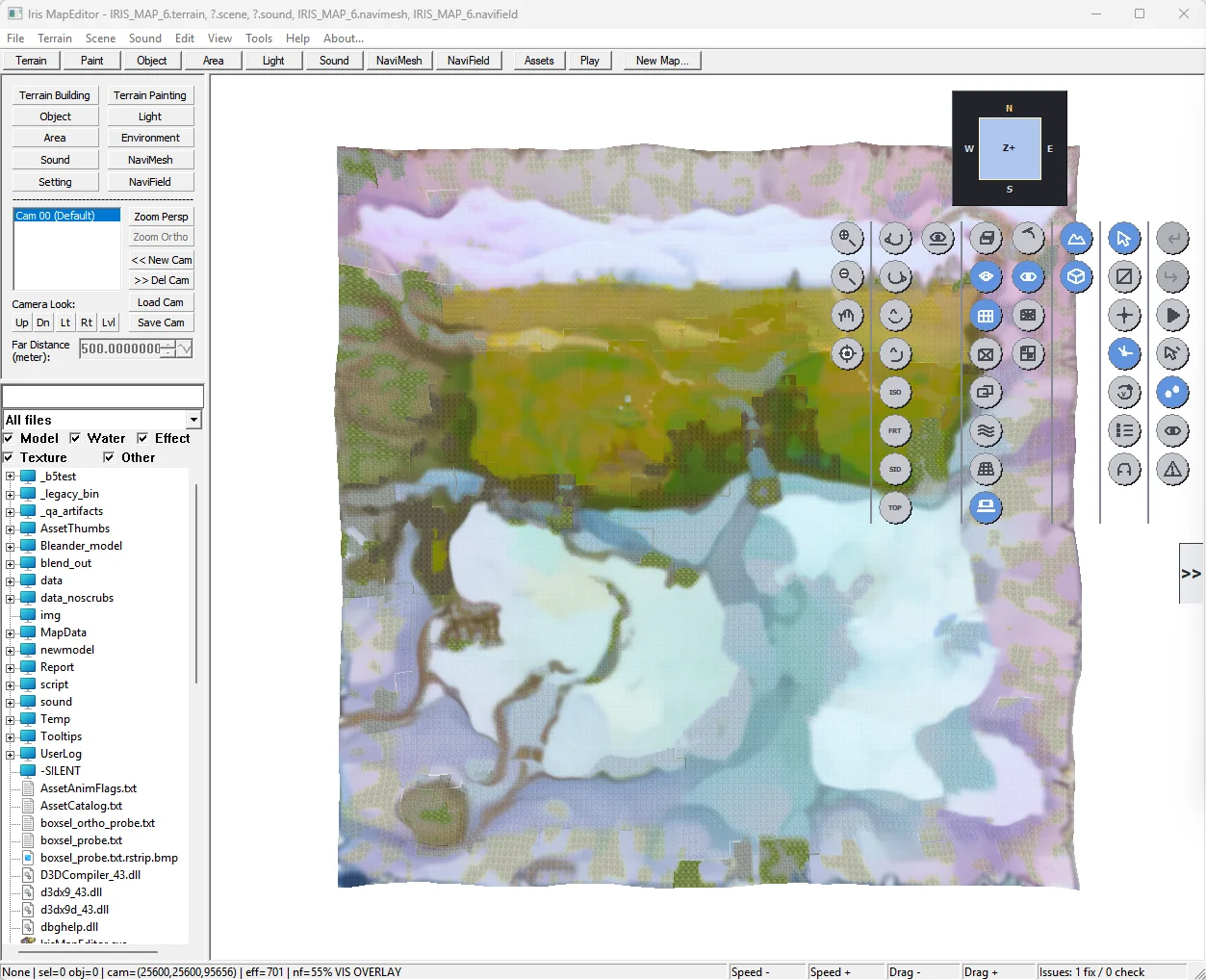Click the play triangle icon
Viewport: 1206px width, 980px height.
pyautogui.click(x=1172, y=315)
